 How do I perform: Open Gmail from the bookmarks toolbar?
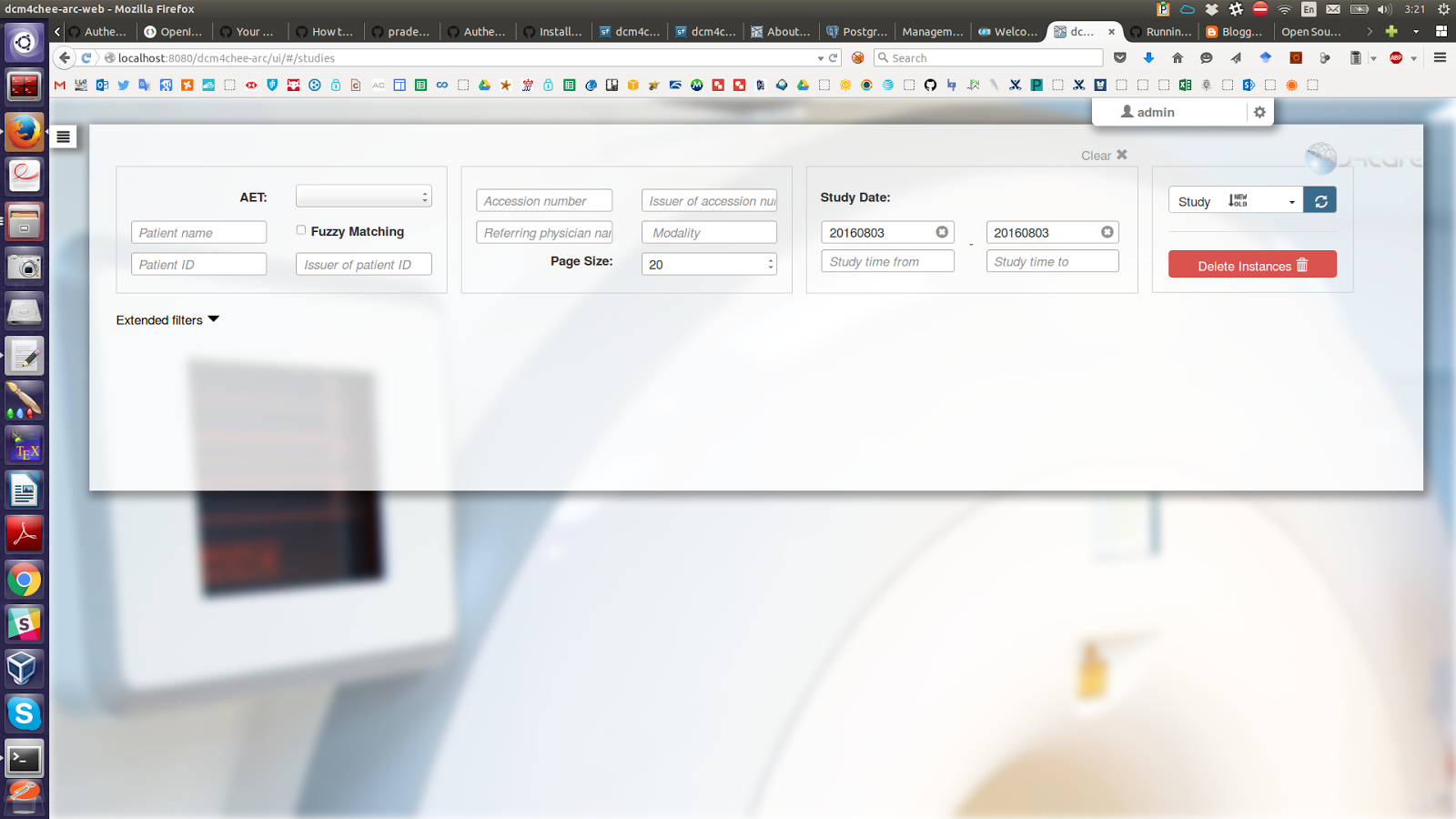[59, 85]
